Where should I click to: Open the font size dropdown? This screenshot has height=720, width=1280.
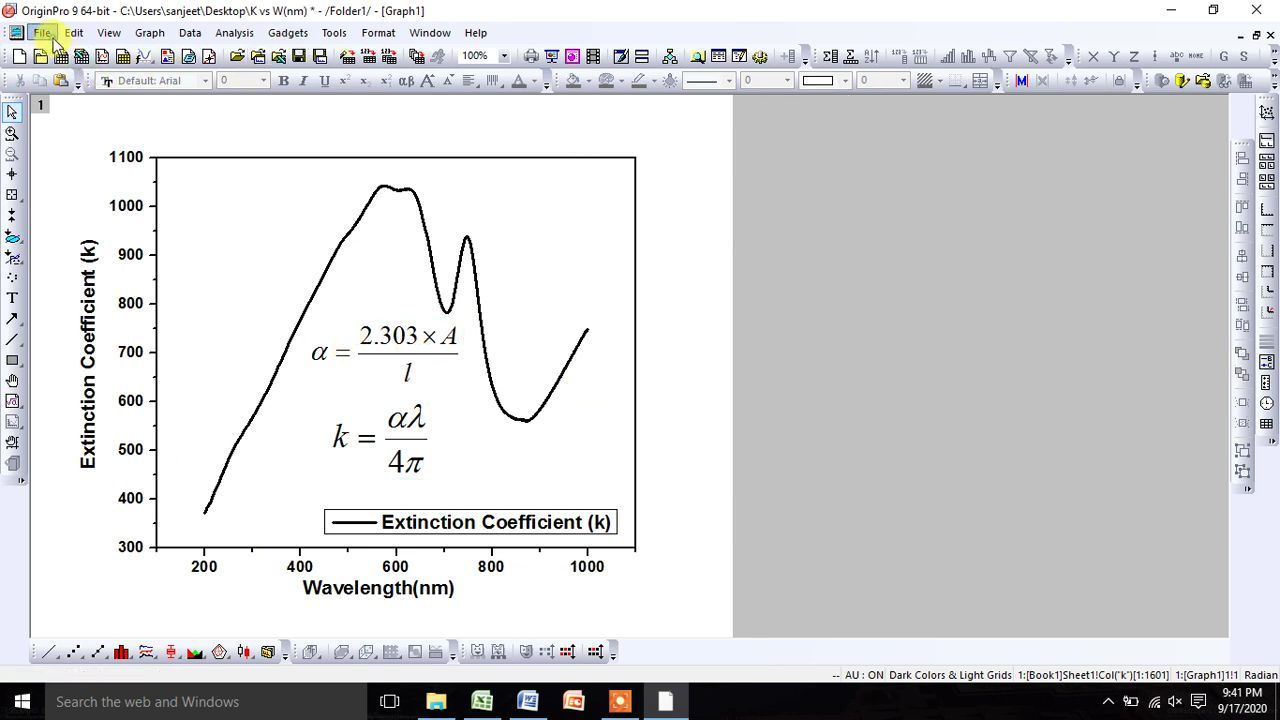point(264,81)
